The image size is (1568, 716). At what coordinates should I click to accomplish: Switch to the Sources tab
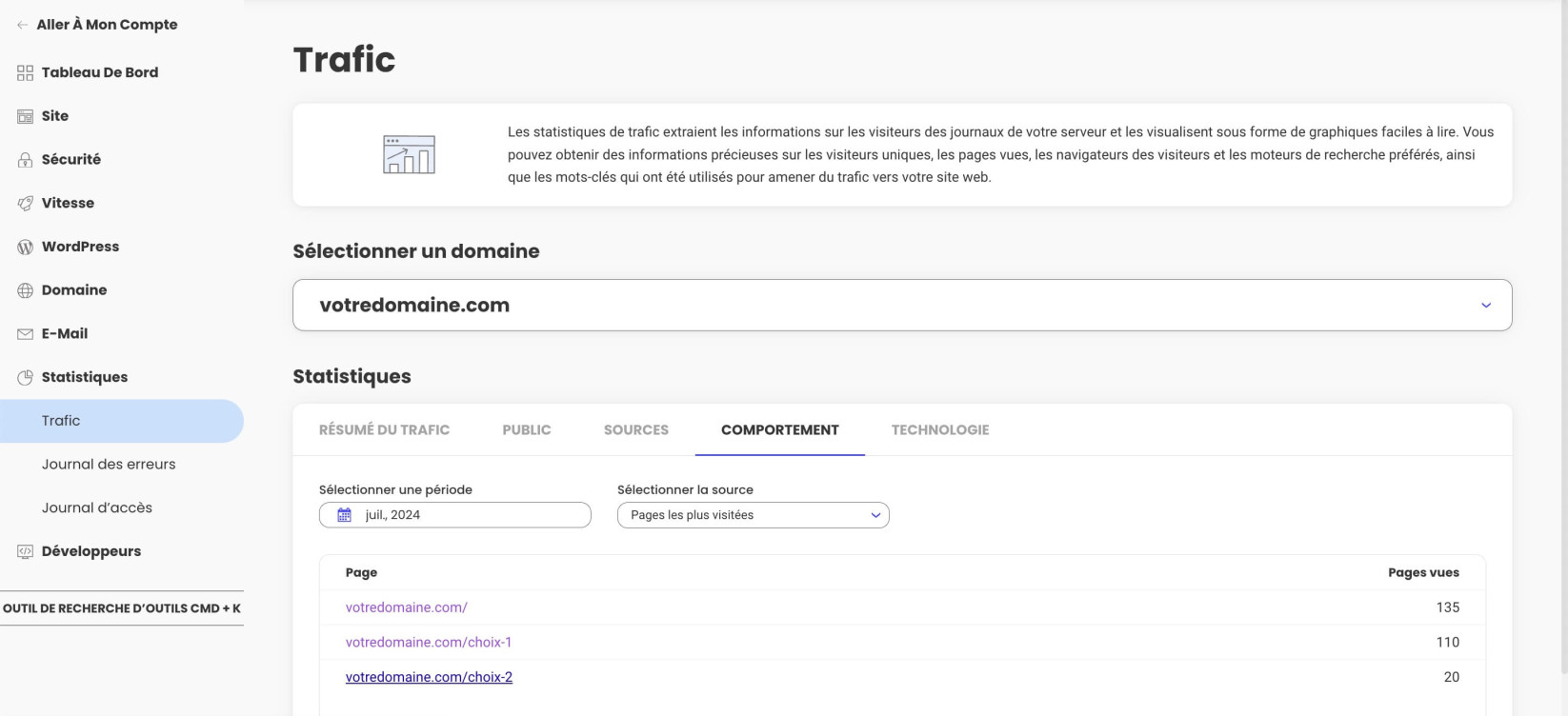point(636,430)
